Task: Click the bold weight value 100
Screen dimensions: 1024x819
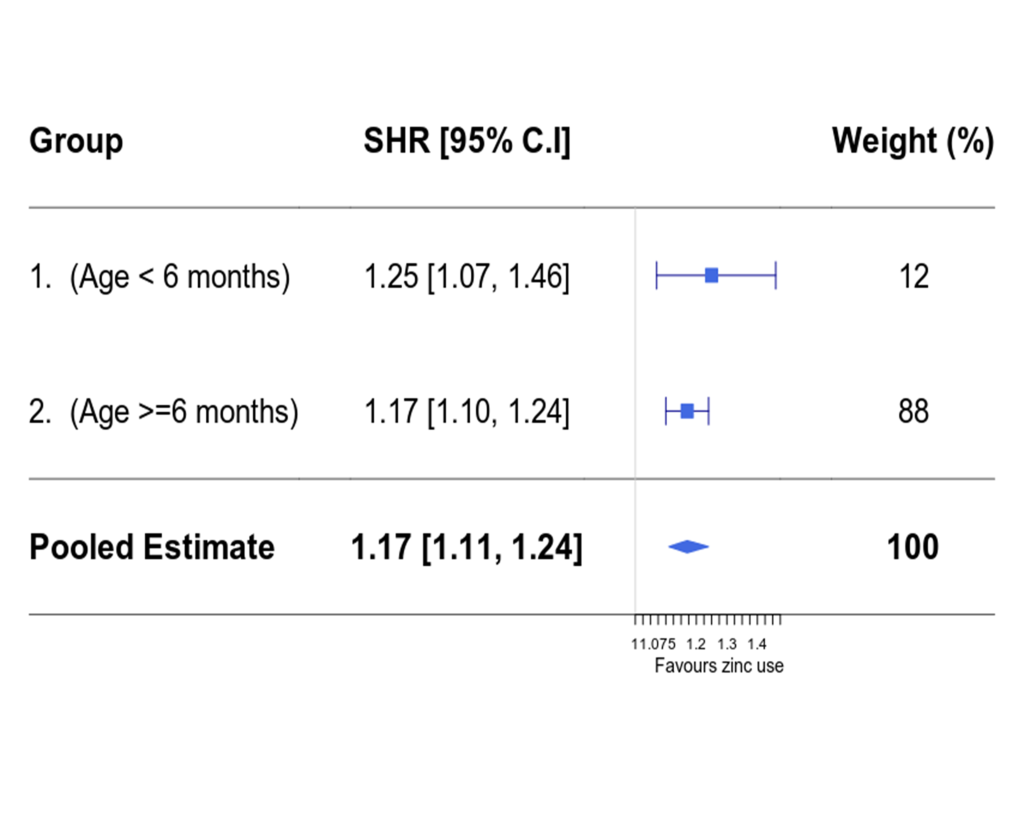Action: (913, 547)
